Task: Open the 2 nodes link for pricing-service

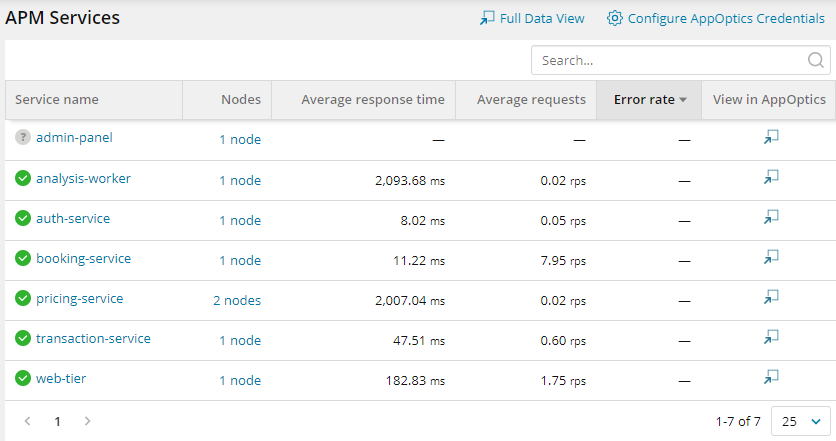Action: click(x=237, y=300)
